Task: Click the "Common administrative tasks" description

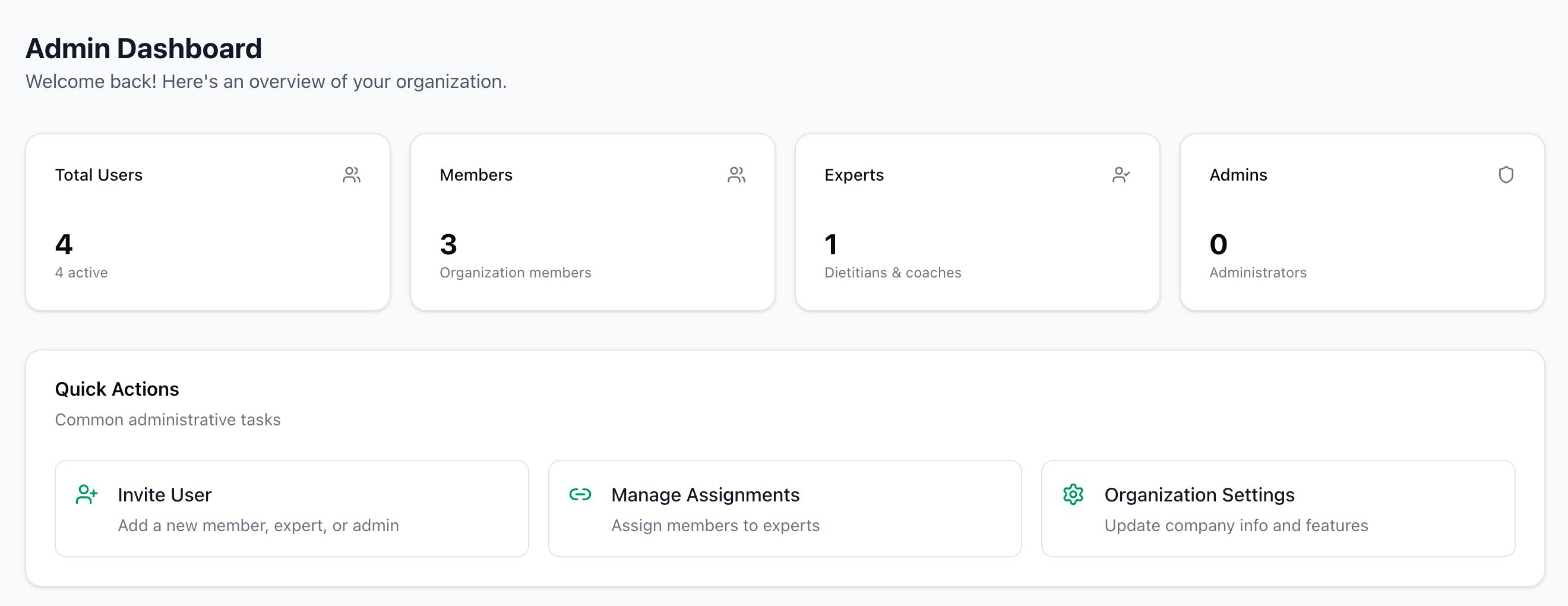Action: [167, 419]
